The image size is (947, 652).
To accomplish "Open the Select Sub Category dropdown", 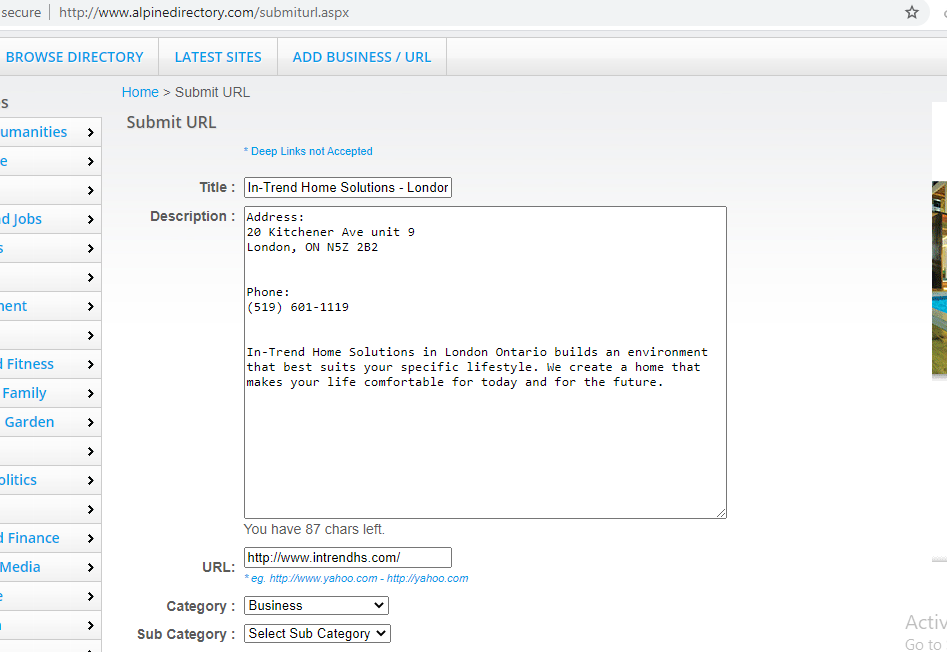I will [x=317, y=633].
